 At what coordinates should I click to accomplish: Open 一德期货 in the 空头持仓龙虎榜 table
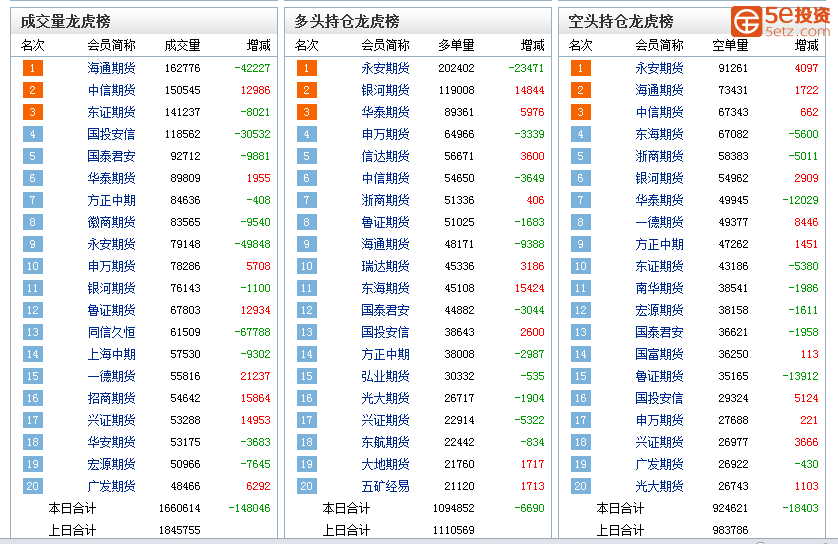point(659,222)
